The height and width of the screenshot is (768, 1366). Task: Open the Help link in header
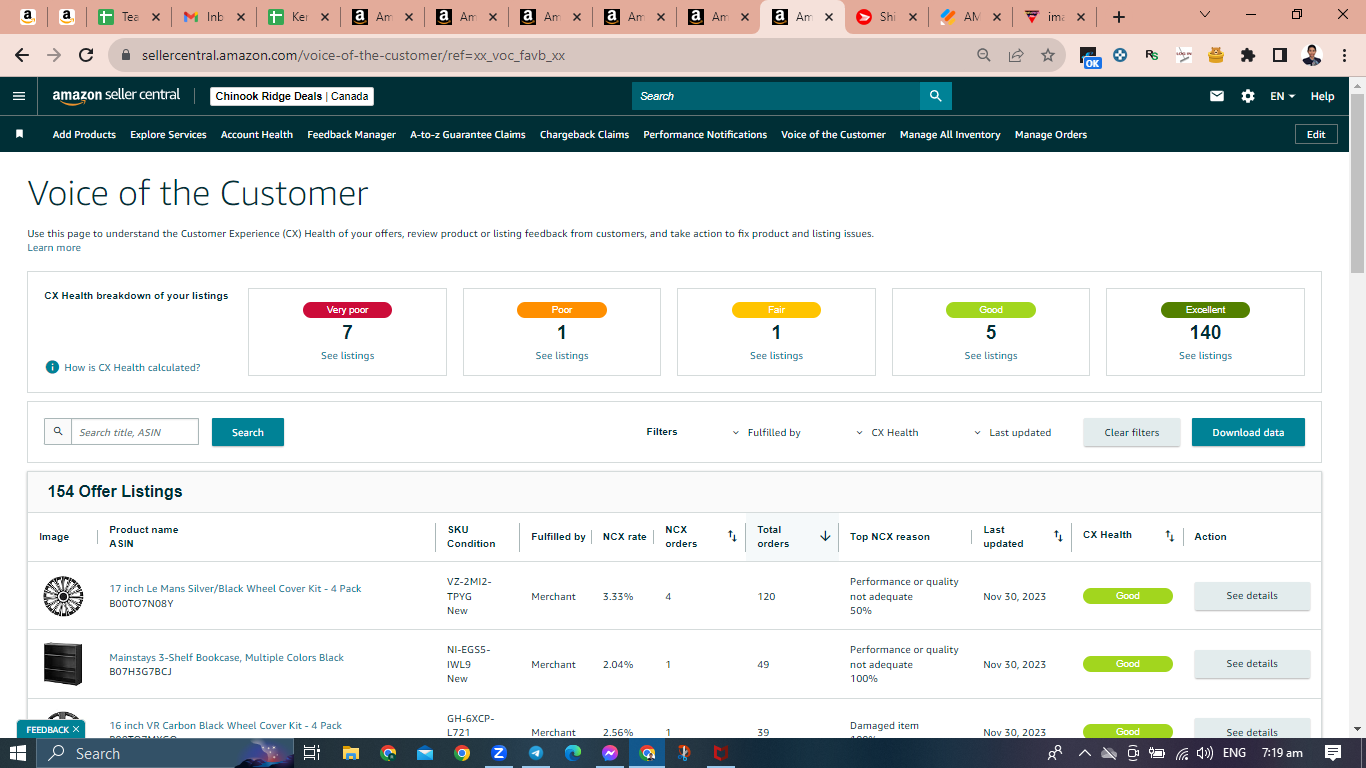coord(1322,96)
